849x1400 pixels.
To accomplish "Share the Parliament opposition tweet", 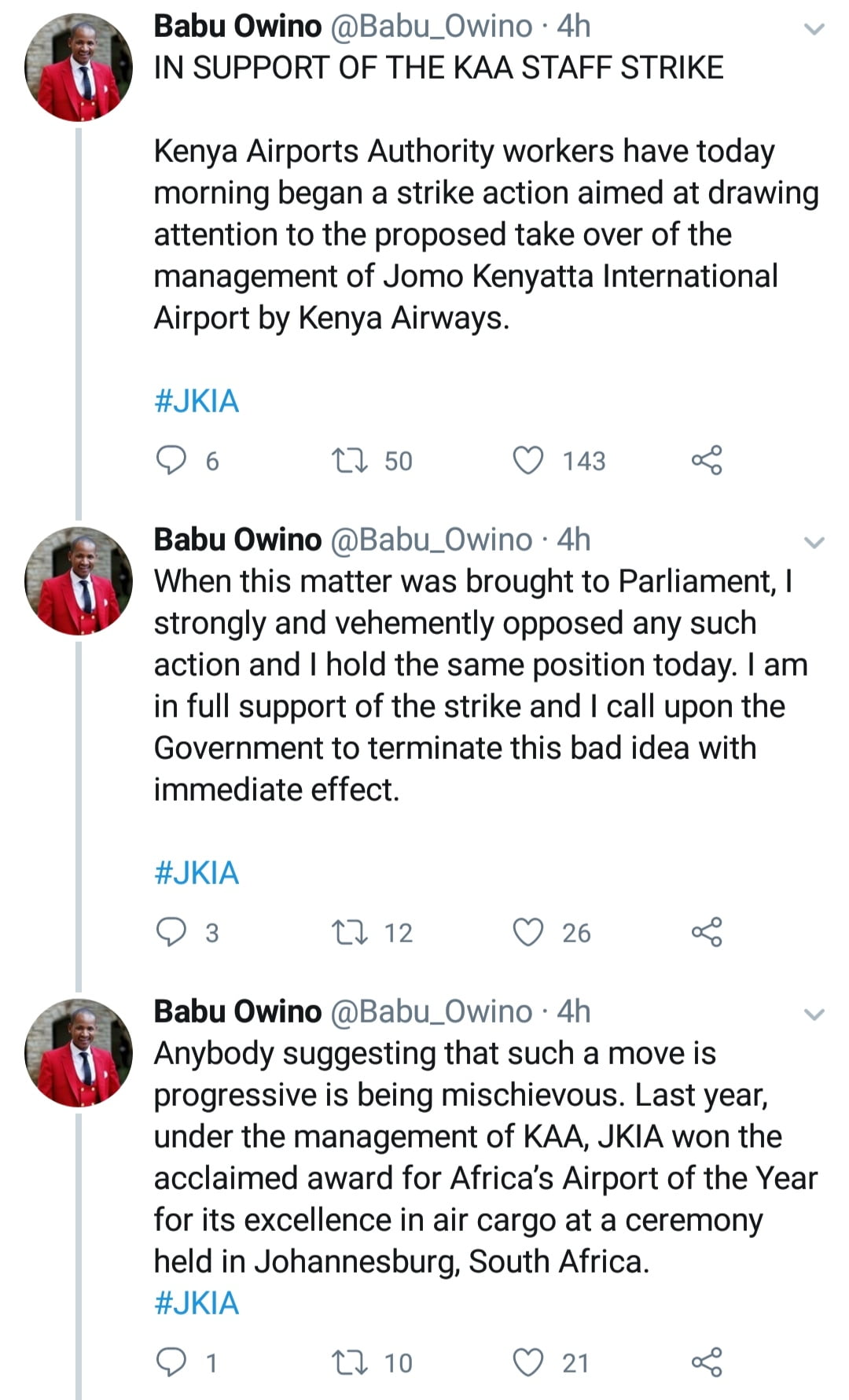I will pyautogui.click(x=707, y=932).
